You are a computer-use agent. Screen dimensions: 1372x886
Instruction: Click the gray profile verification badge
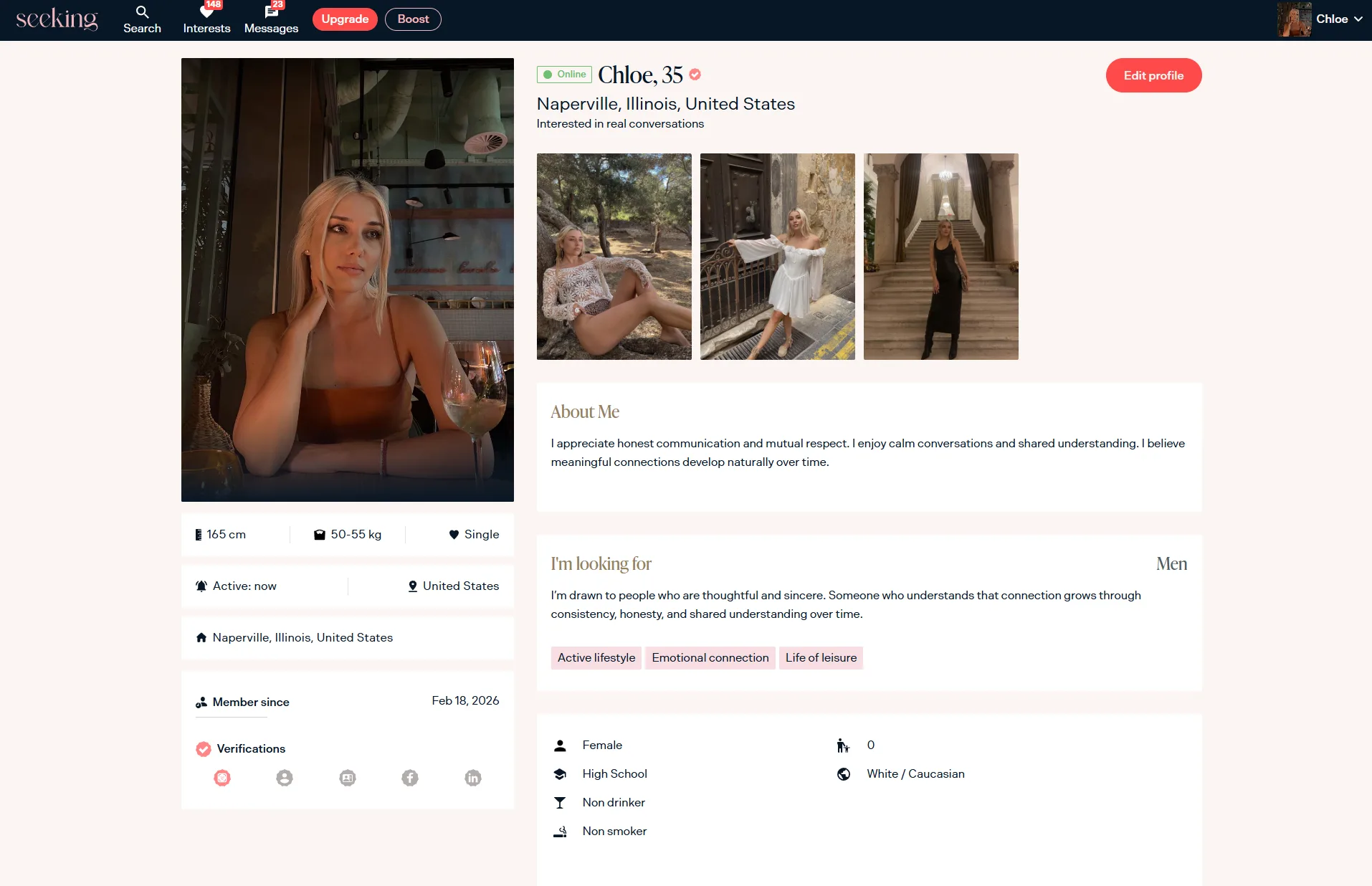click(285, 778)
